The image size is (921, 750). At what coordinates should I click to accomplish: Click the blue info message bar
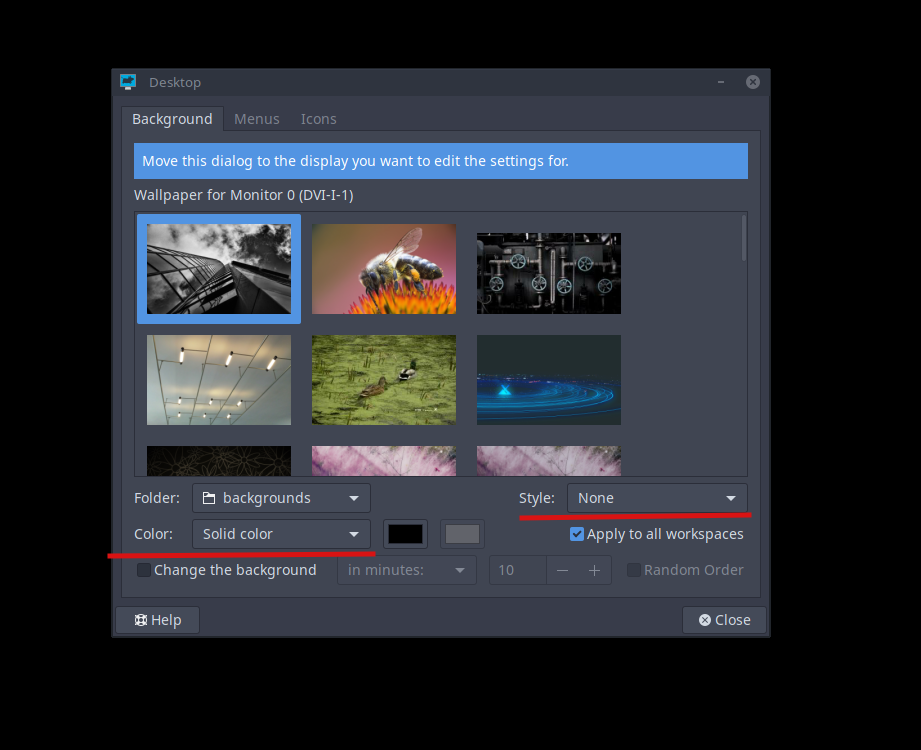(x=441, y=161)
